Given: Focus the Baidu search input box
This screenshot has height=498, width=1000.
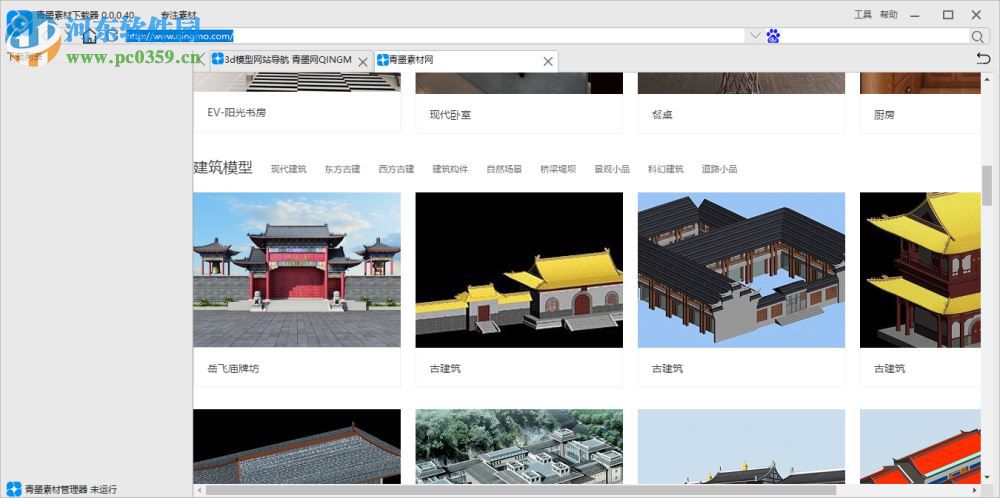Looking at the screenshot, I should (x=875, y=36).
